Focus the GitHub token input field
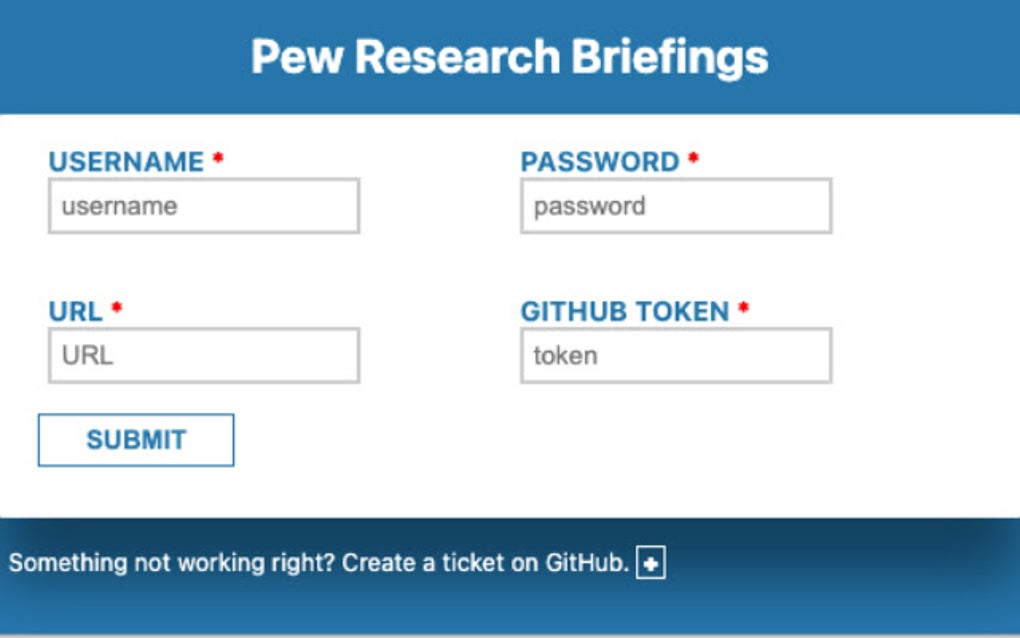Viewport: 1020px width, 638px height. [x=678, y=355]
